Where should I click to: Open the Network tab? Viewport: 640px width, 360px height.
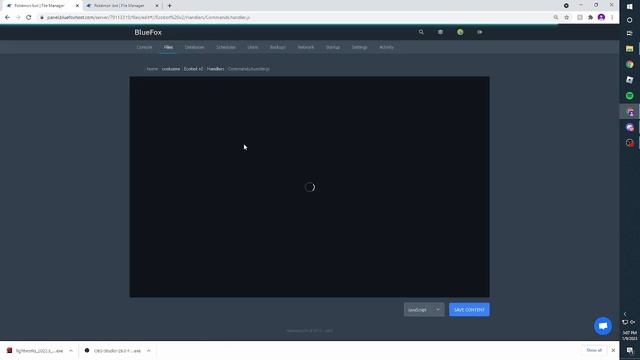click(306, 47)
